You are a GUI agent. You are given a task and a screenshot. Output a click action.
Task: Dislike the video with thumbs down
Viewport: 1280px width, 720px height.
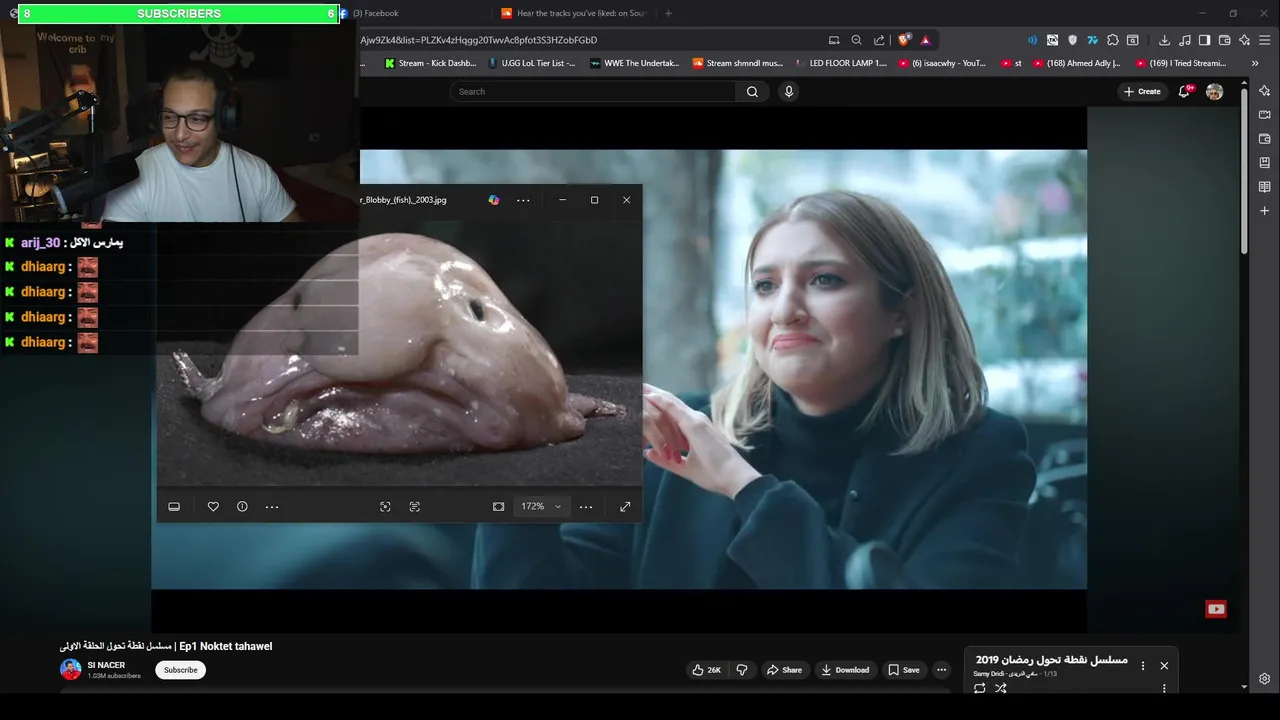click(742, 670)
